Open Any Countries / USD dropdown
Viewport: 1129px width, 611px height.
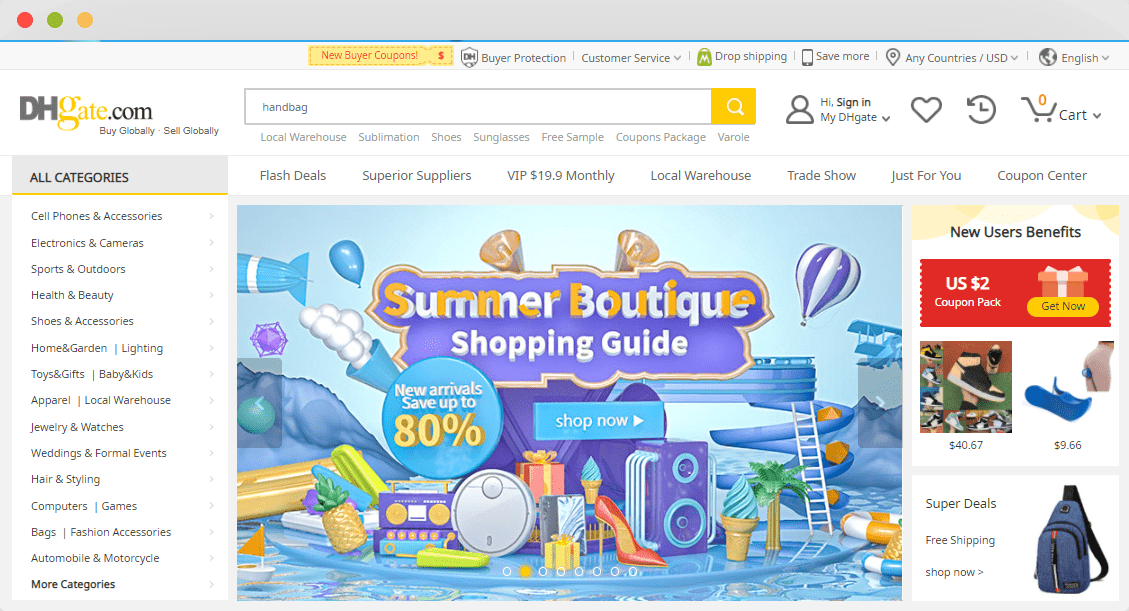[961, 58]
